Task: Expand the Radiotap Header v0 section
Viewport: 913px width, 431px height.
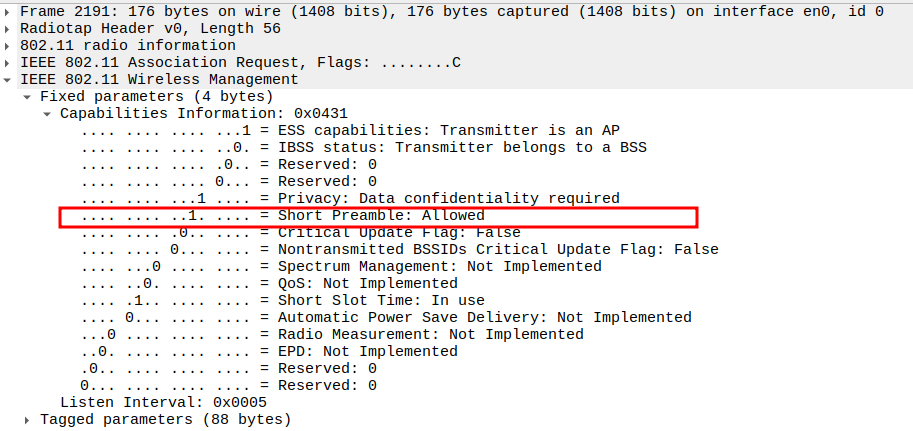Action: 8,29
